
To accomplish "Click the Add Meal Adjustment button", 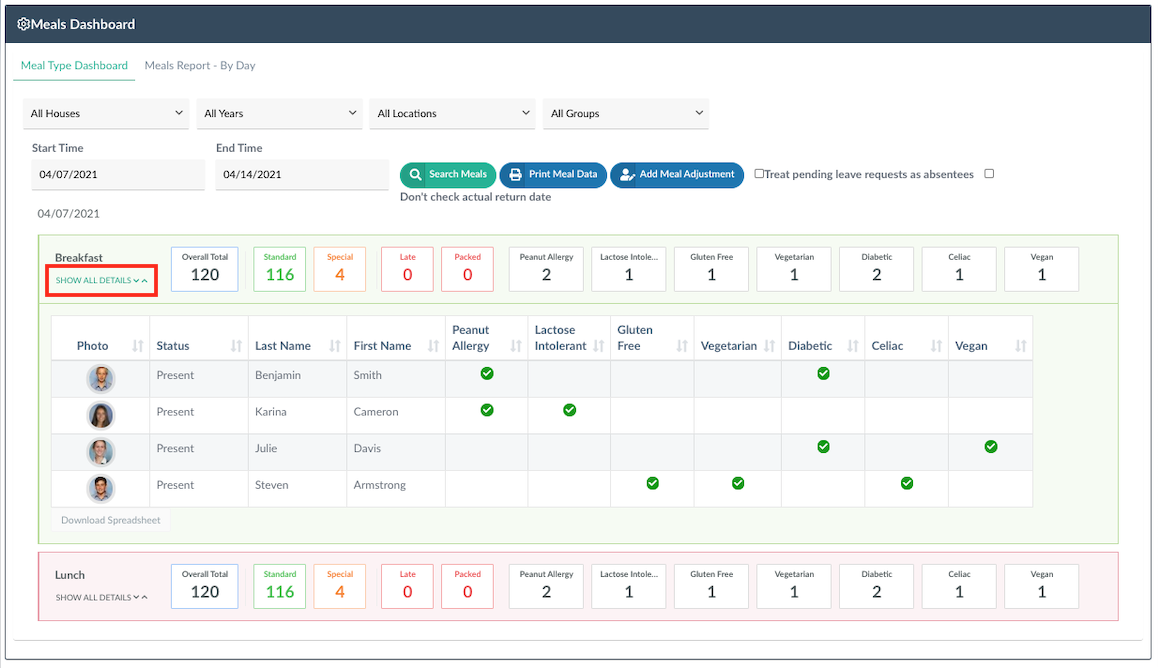I will (676, 174).
